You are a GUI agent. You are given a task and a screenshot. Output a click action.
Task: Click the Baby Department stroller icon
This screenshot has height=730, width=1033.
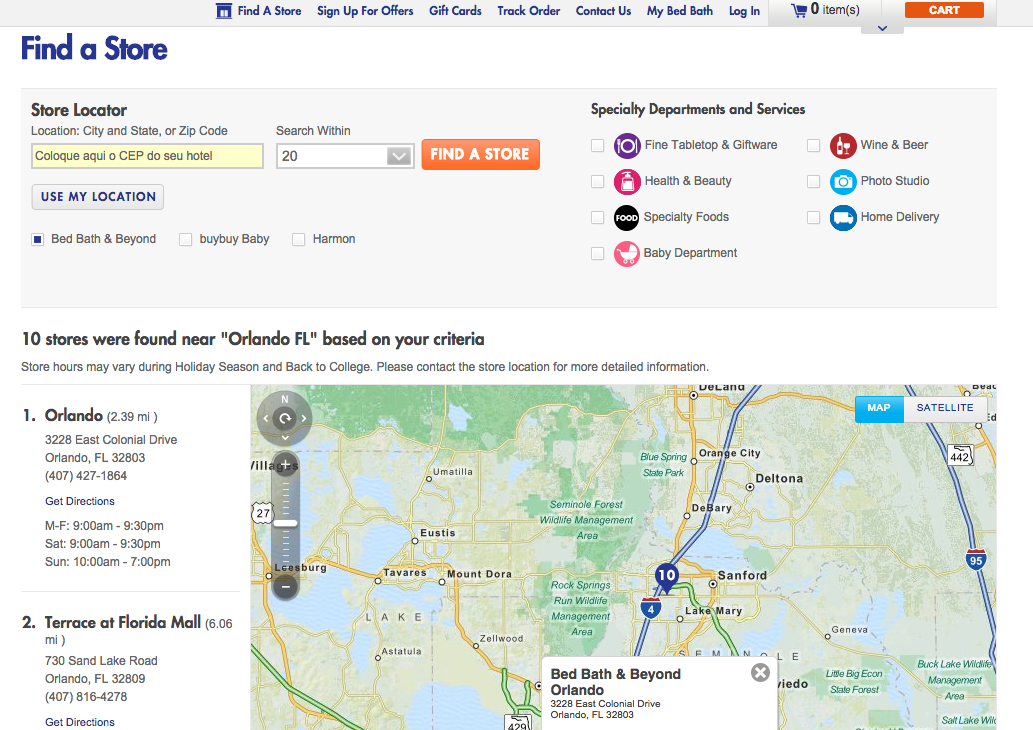pos(626,254)
